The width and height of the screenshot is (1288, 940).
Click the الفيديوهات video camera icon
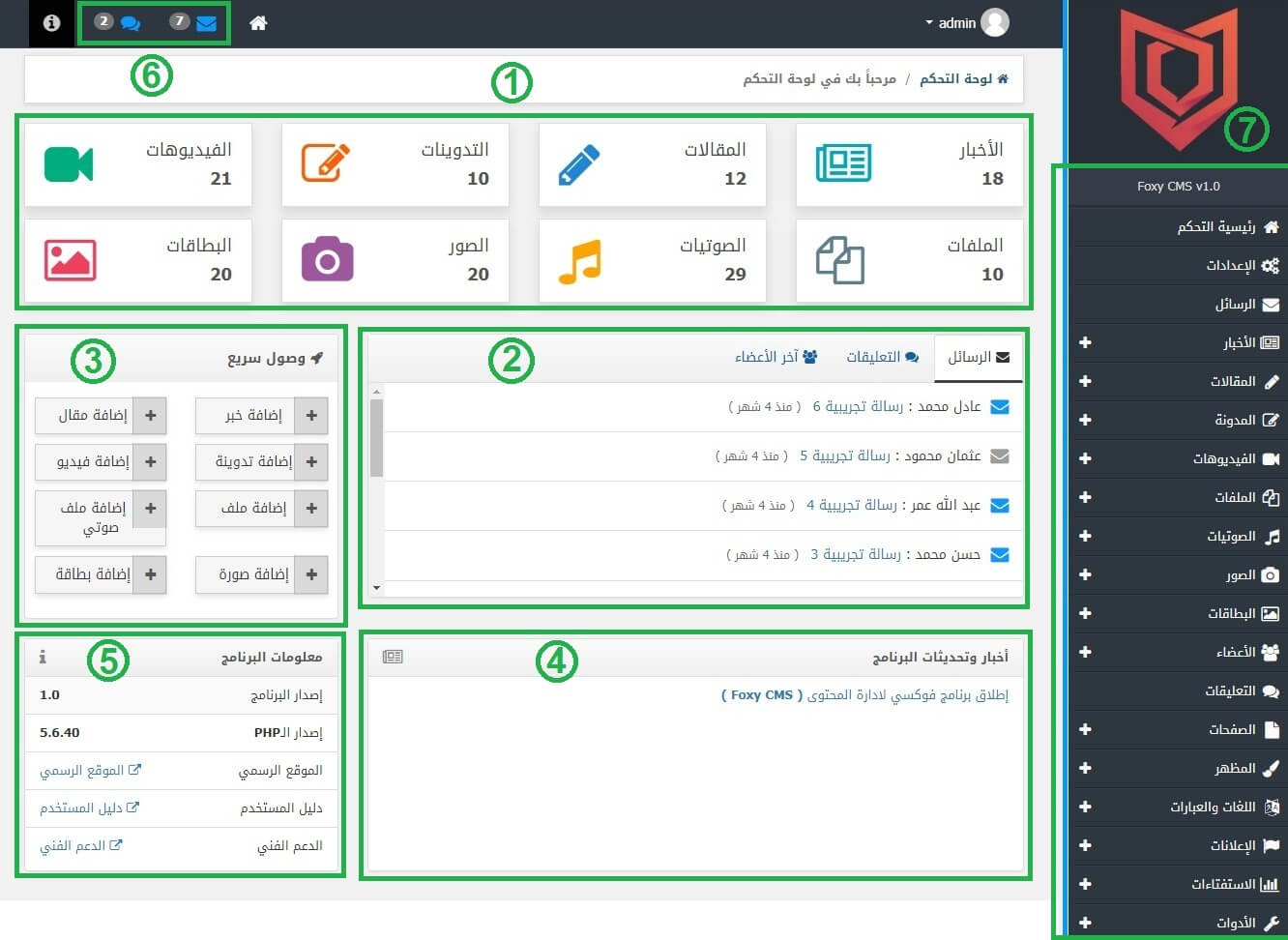tap(69, 164)
